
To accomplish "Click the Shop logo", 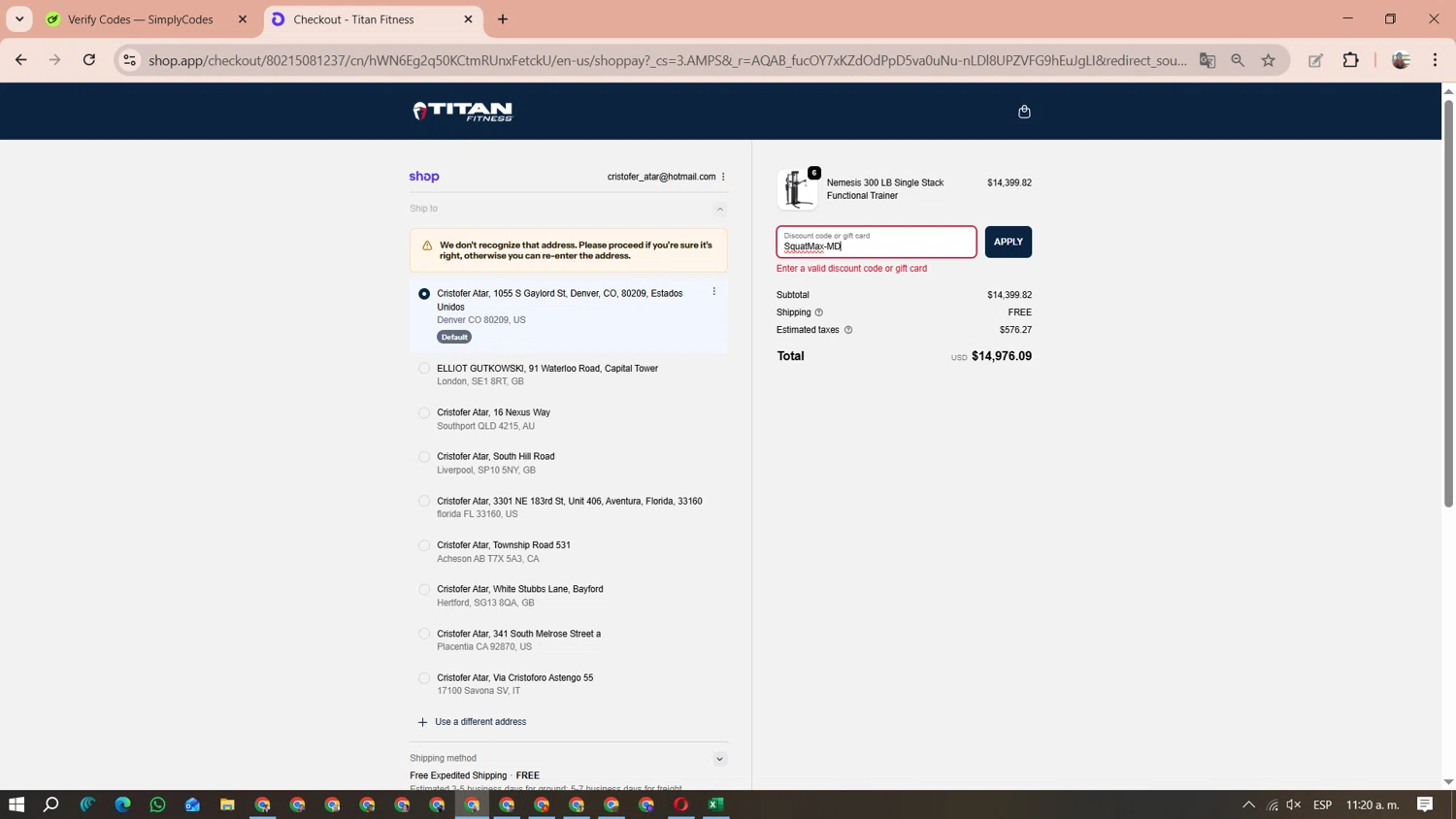I will coord(424,177).
